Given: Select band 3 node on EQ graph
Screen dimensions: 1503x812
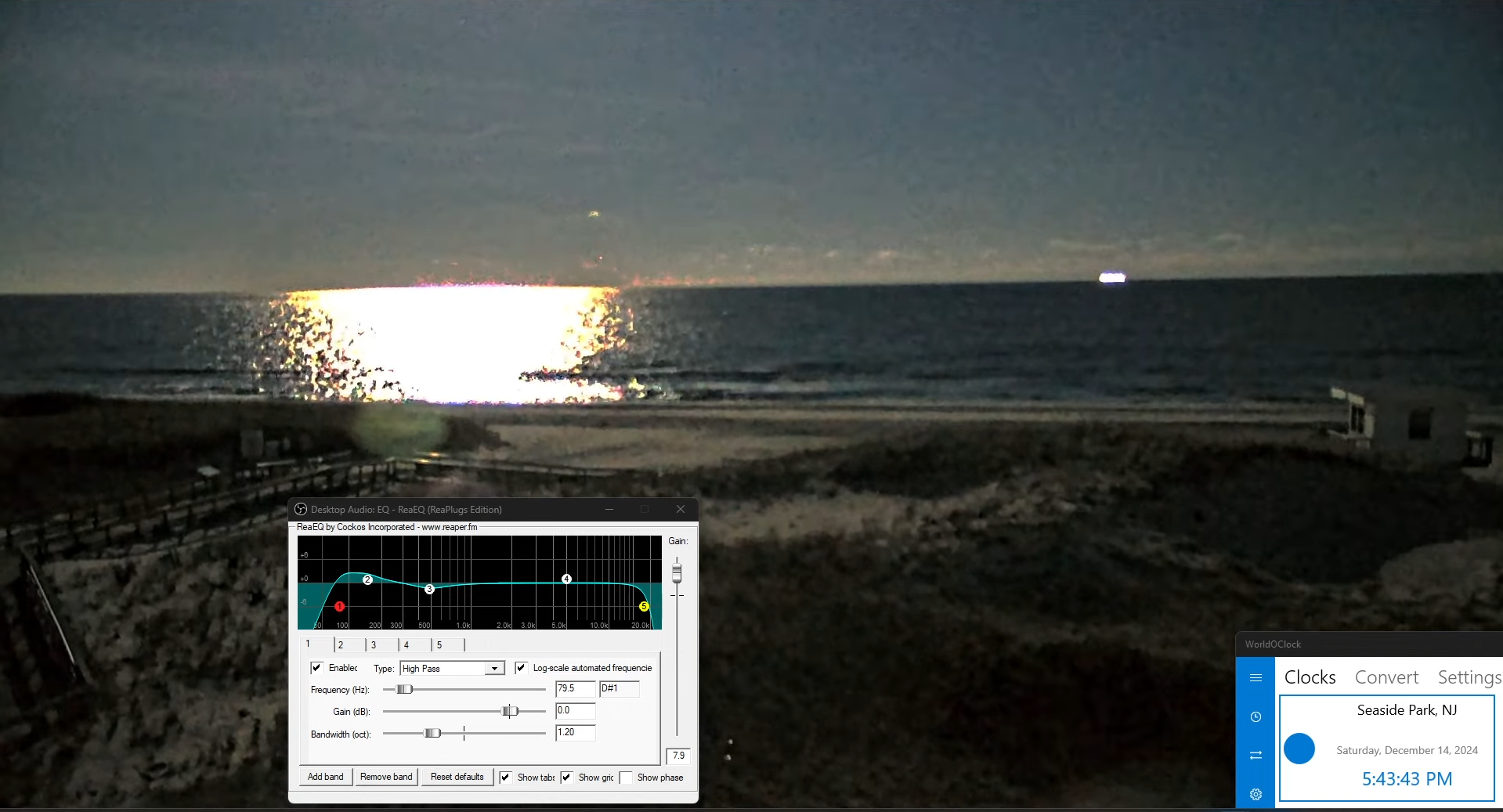Looking at the screenshot, I should point(429,589).
